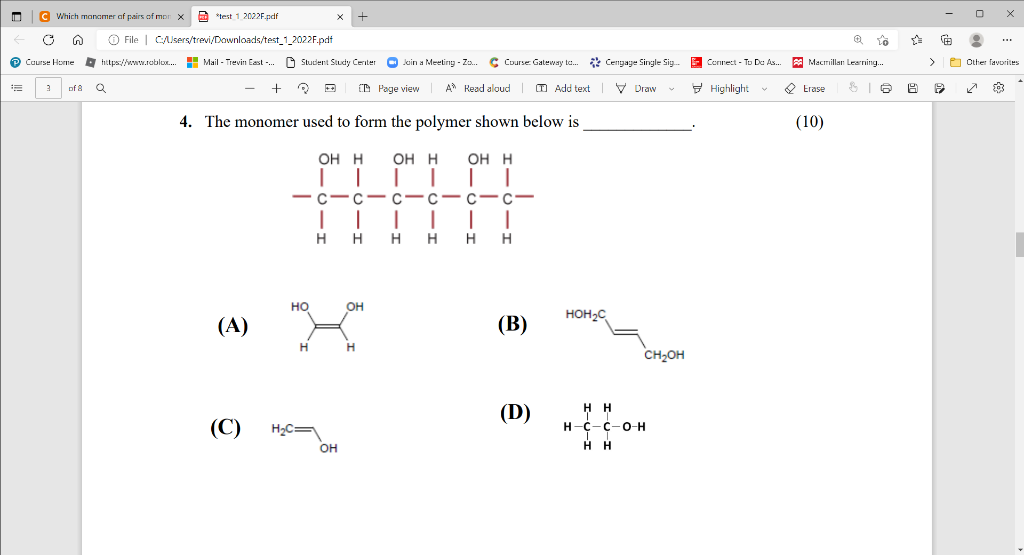Viewport: 1024px width, 555px height.
Task: Close the test_1_2022F.pdf tab
Action: pyautogui.click(x=340, y=17)
